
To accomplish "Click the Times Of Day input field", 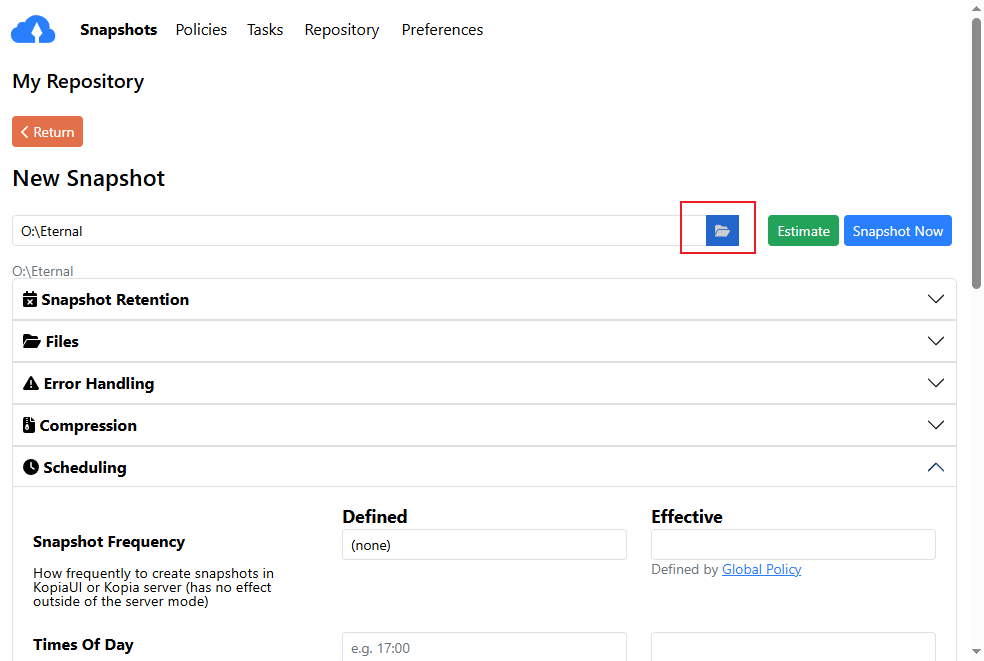I will (484, 648).
